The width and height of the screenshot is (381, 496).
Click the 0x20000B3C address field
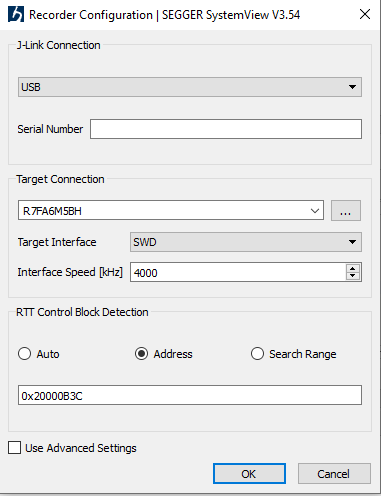(x=190, y=395)
